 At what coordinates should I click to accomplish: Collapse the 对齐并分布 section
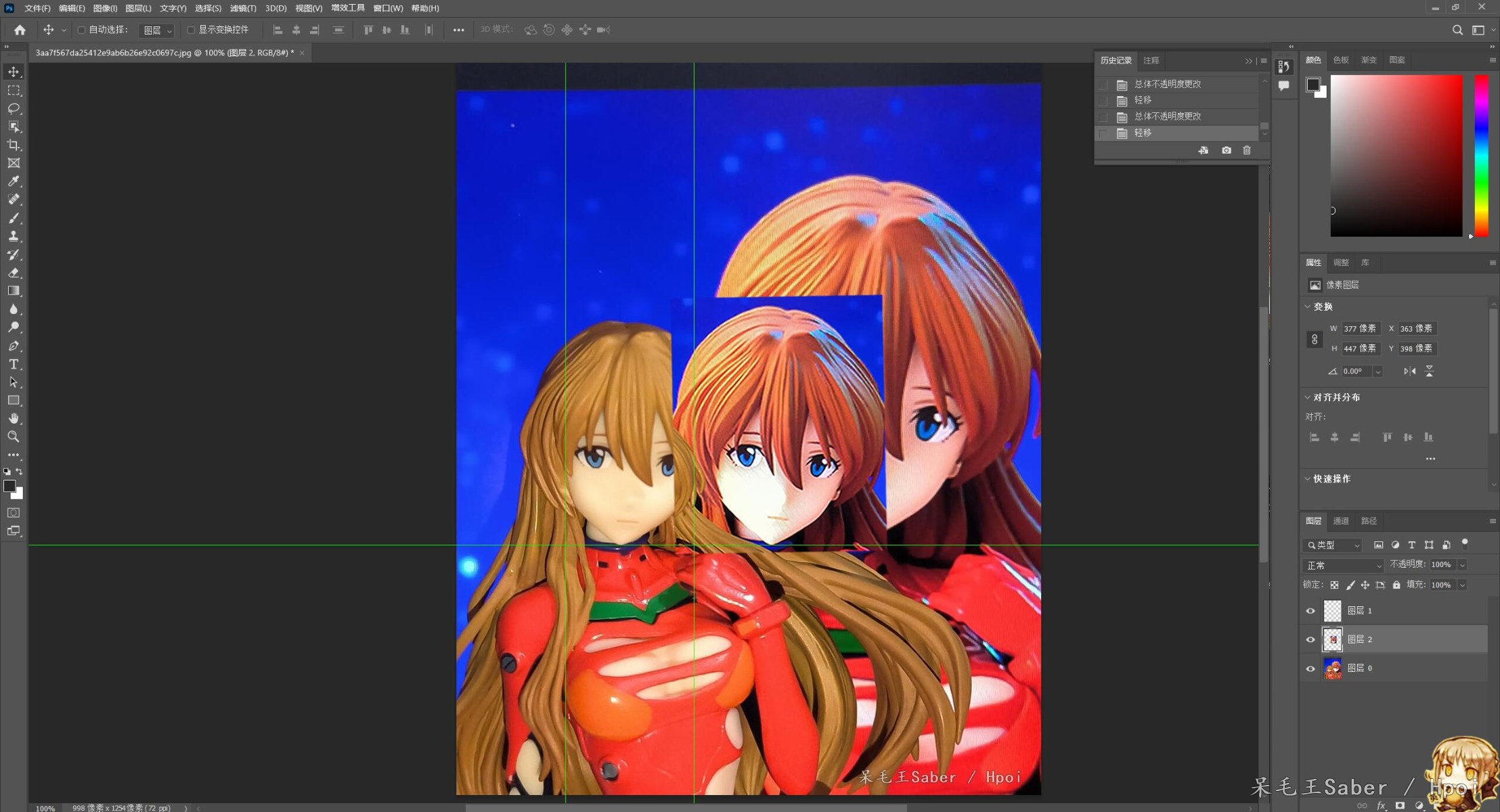coord(1308,397)
